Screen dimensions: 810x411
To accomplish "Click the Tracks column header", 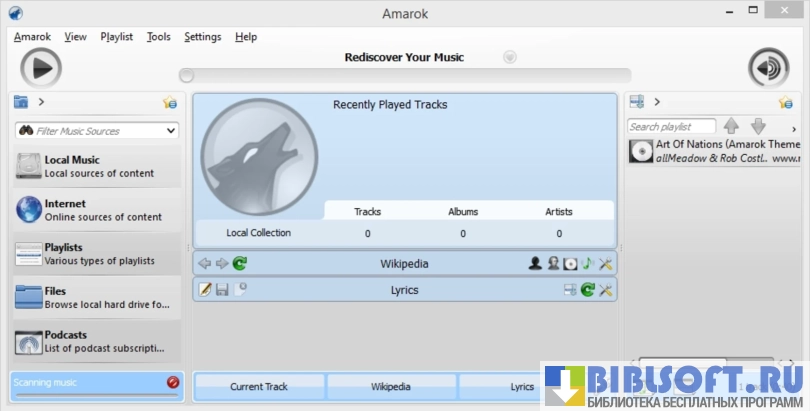I will tap(367, 212).
